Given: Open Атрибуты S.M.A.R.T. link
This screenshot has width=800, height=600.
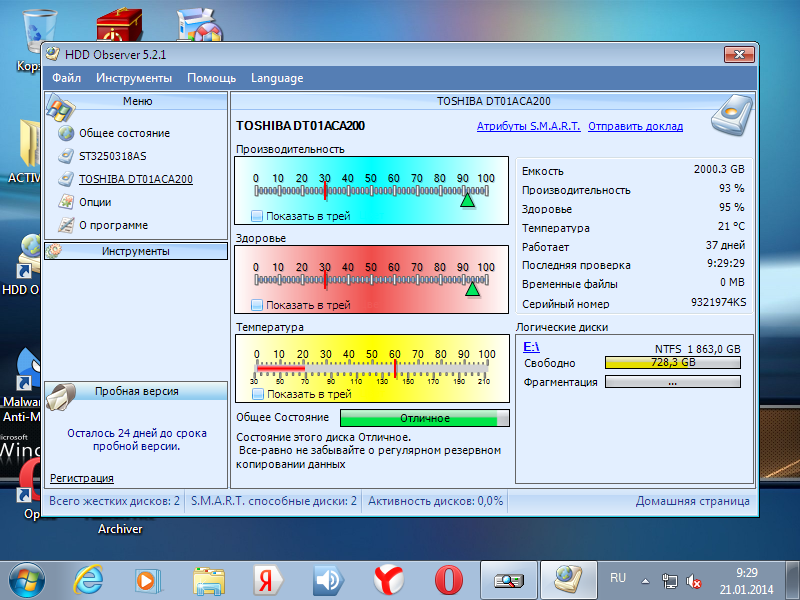Looking at the screenshot, I should coord(529,126).
